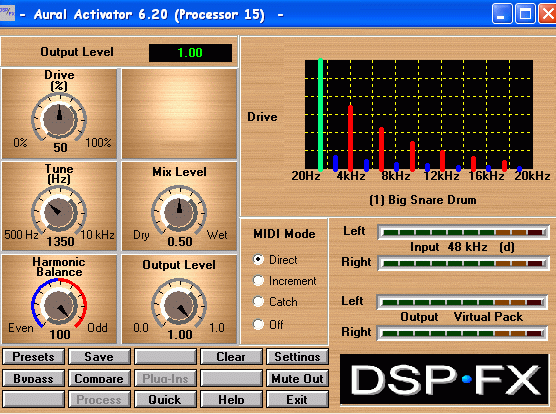Click the green bar in the Drive graph
This screenshot has width=556, height=414.
pyautogui.click(x=321, y=114)
